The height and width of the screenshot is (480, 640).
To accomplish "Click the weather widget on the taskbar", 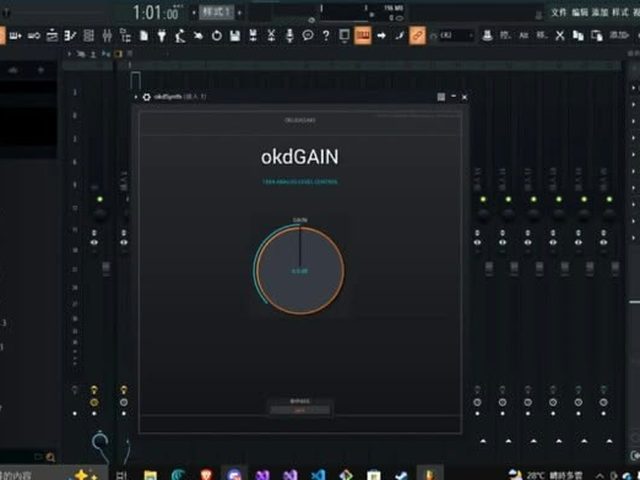I will pyautogui.click(x=545, y=475).
